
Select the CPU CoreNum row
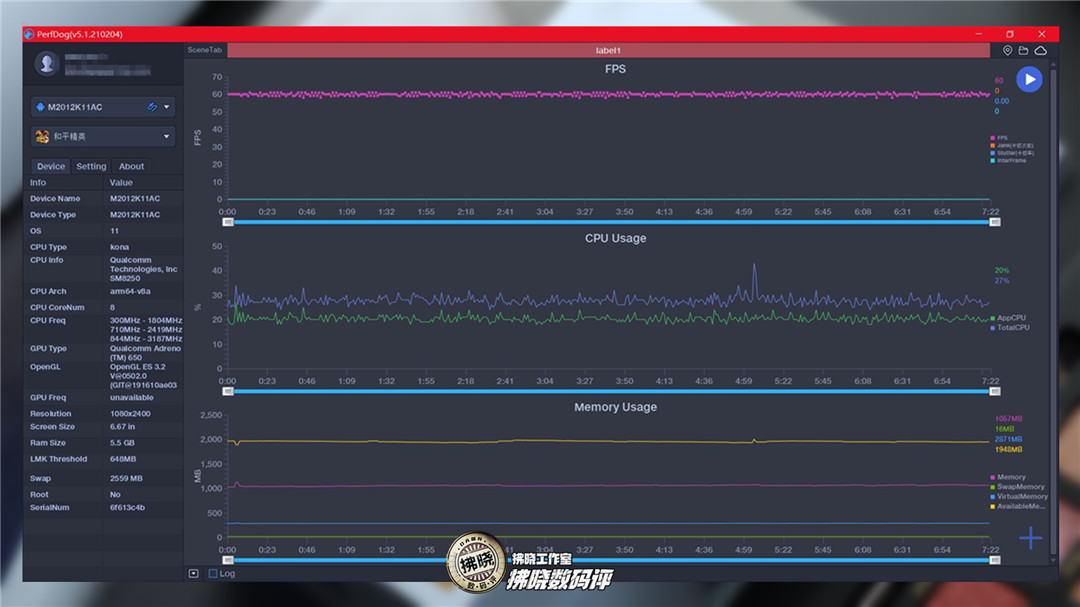103,307
